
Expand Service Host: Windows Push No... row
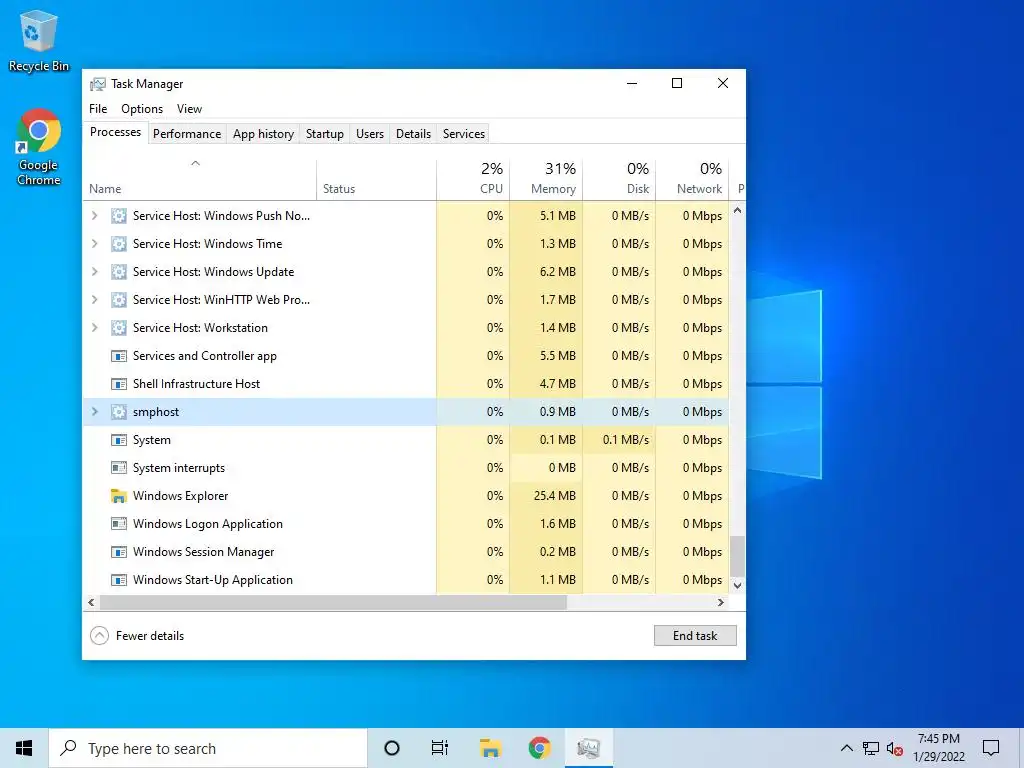pyautogui.click(x=95, y=216)
